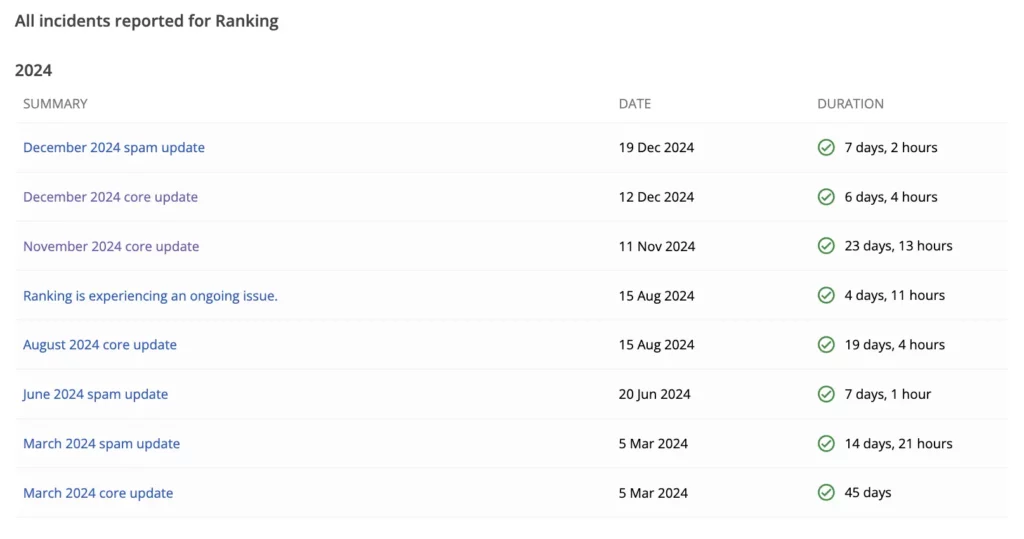Open the August 2024 core update link
The width and height of the screenshot is (1024, 539).
100,345
